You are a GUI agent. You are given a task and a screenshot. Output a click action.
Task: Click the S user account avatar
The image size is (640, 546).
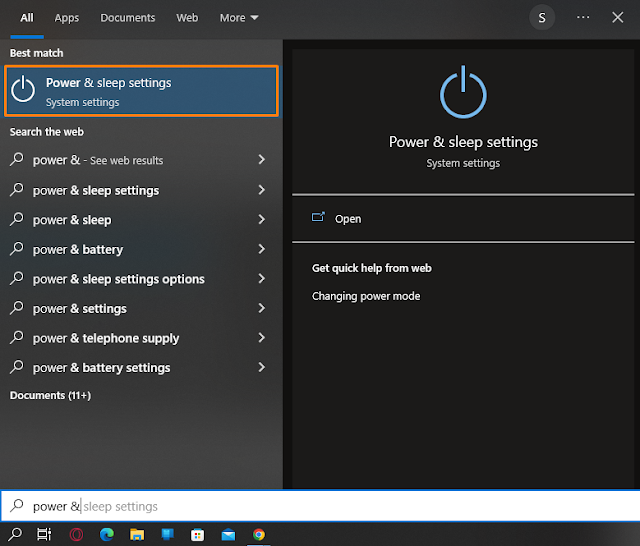[x=542, y=18]
